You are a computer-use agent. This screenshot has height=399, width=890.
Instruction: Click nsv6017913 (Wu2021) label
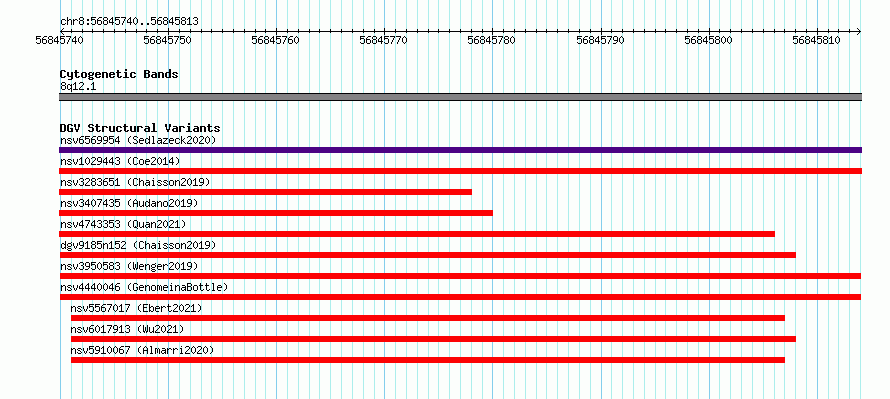[x=127, y=329]
